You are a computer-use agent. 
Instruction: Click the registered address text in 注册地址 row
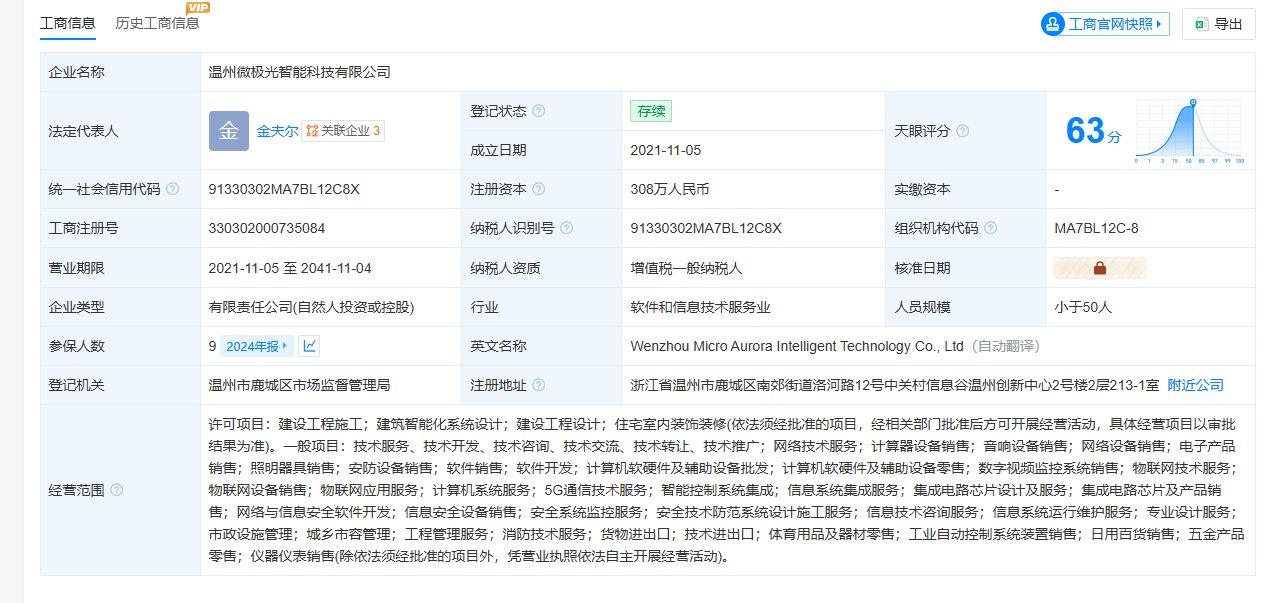tap(895, 385)
